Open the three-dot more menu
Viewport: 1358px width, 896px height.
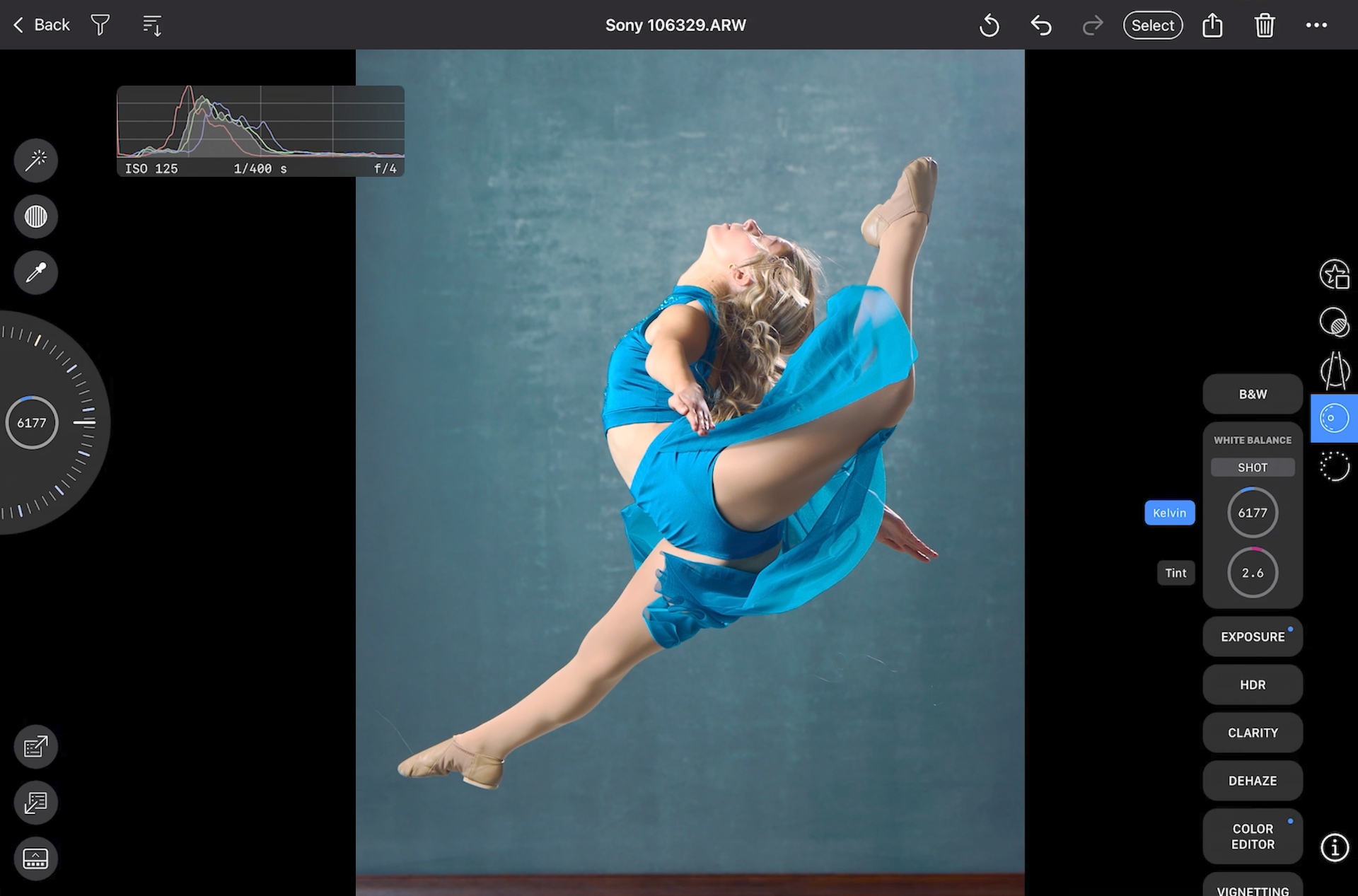pyautogui.click(x=1316, y=25)
